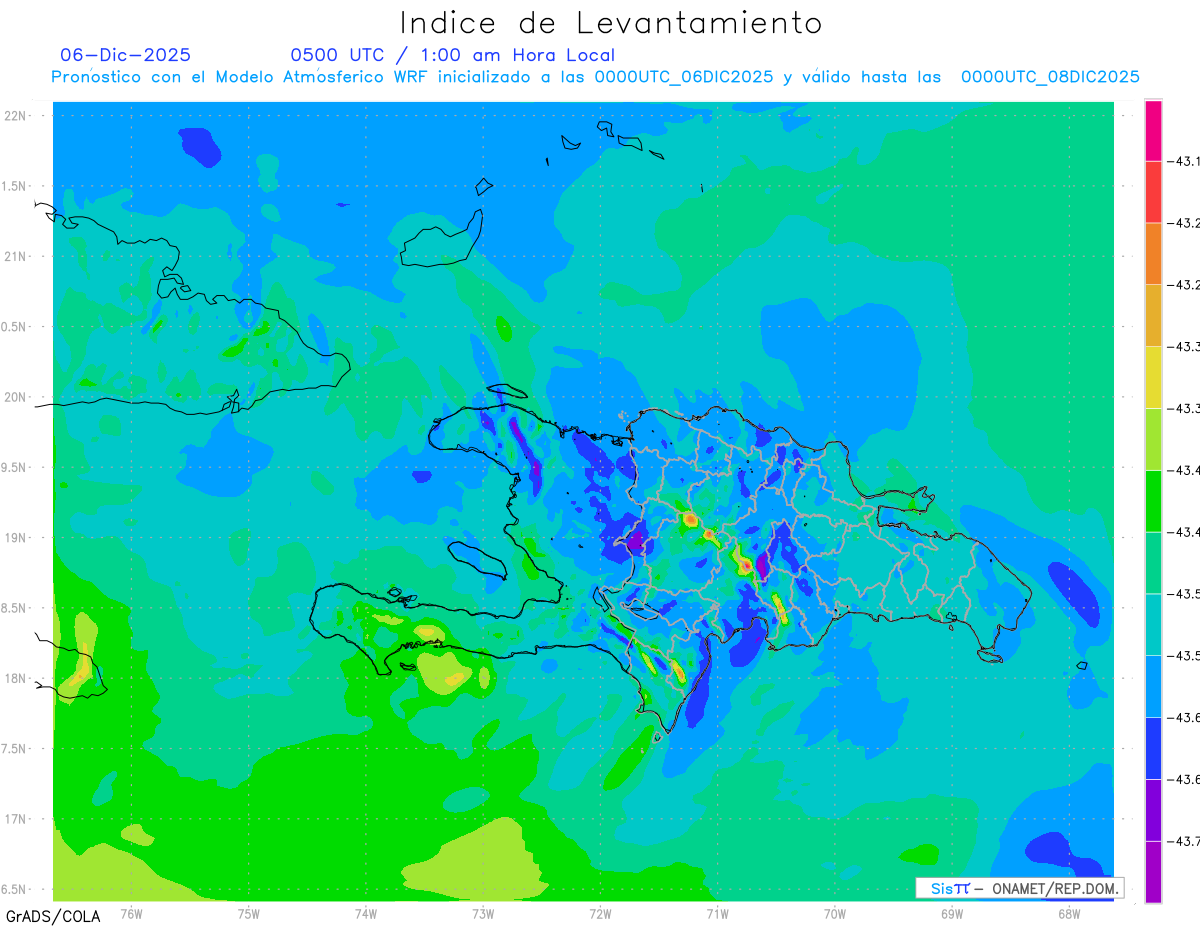Click the '69W' longitude label

pos(952,913)
